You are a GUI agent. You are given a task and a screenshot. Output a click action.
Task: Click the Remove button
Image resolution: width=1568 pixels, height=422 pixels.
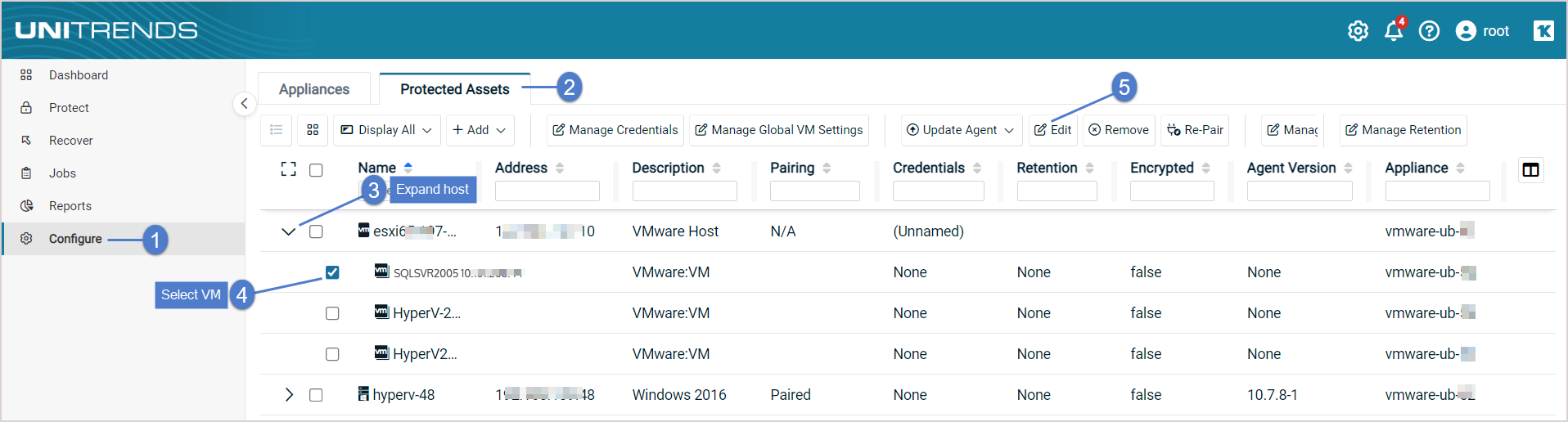1119,130
